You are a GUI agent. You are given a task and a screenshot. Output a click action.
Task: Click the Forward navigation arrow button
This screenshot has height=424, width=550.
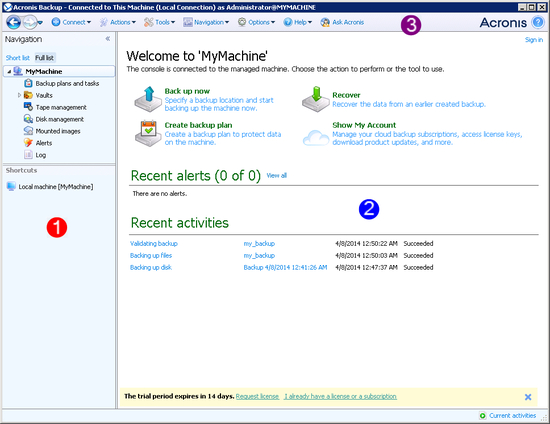tap(29, 22)
